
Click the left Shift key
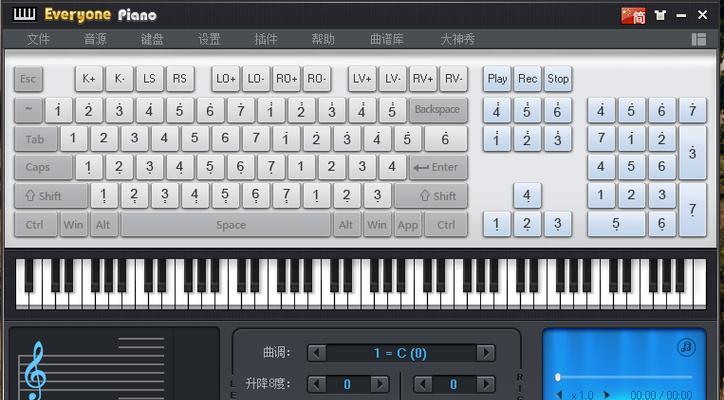click(x=51, y=196)
